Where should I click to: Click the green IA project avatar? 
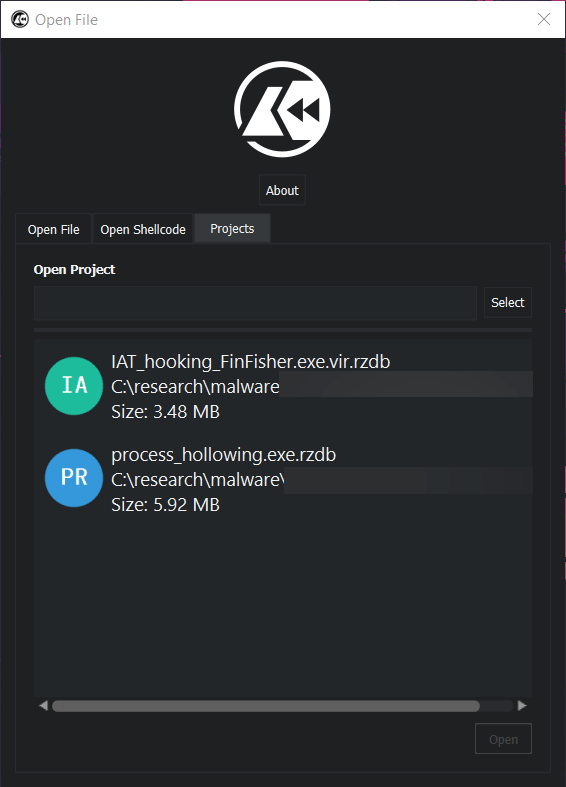[74, 386]
